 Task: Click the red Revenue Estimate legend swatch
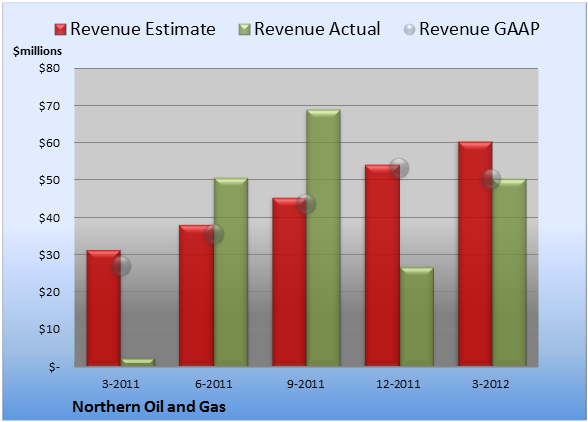click(x=60, y=30)
